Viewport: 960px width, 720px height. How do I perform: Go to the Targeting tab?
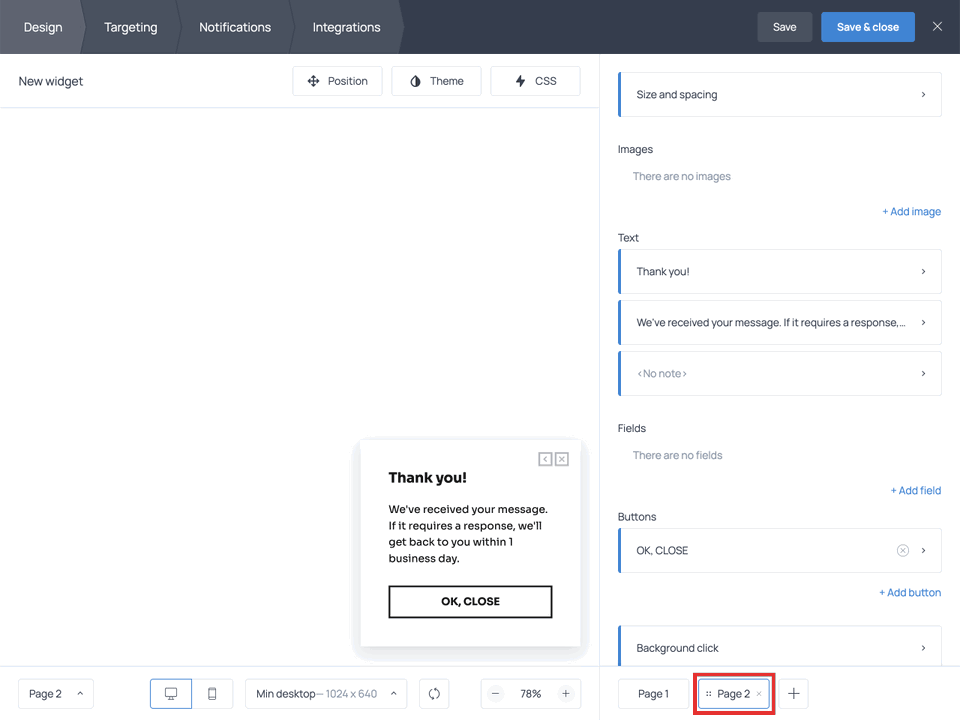pyautogui.click(x=130, y=27)
